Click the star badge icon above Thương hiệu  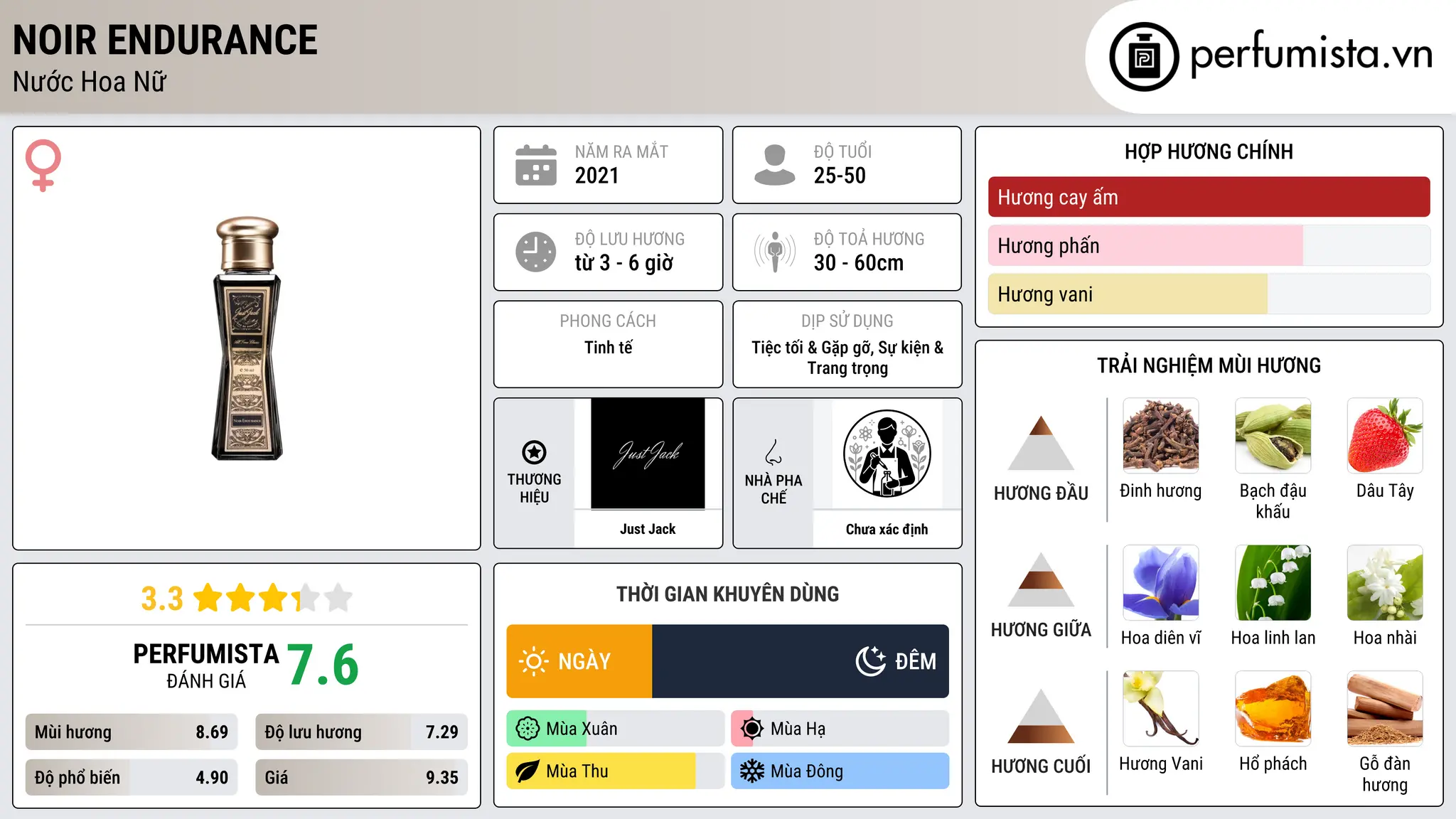(534, 452)
